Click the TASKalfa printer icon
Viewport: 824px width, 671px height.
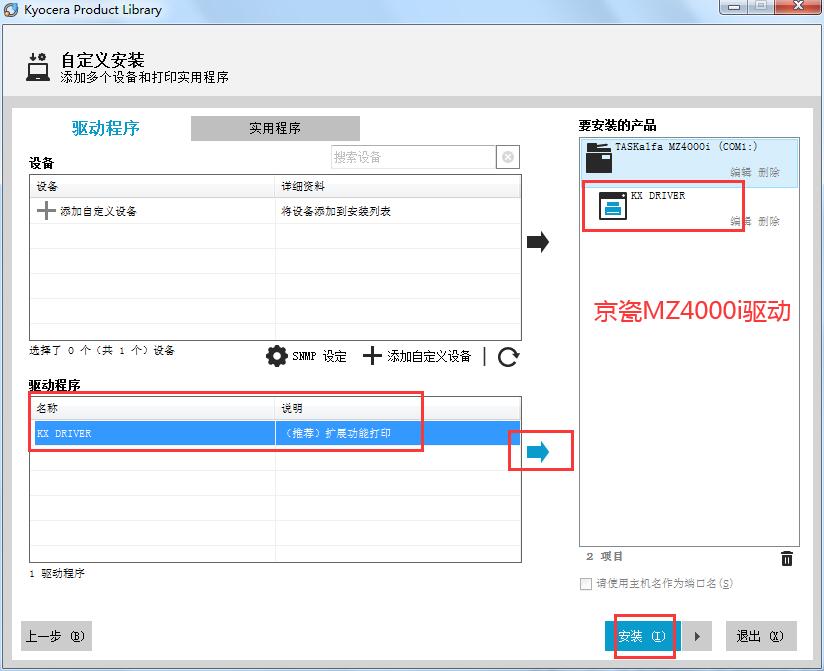pyautogui.click(x=599, y=158)
